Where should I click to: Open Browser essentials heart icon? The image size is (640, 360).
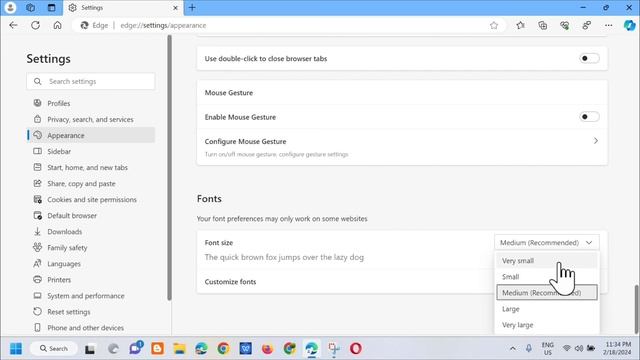pos(564,25)
